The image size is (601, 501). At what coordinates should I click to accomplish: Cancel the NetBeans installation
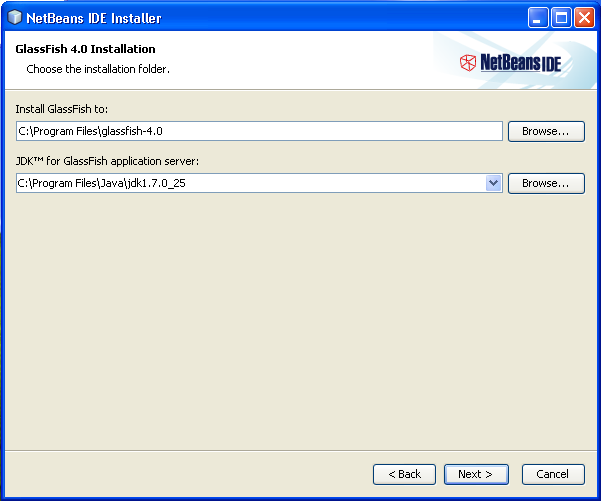click(x=553, y=474)
